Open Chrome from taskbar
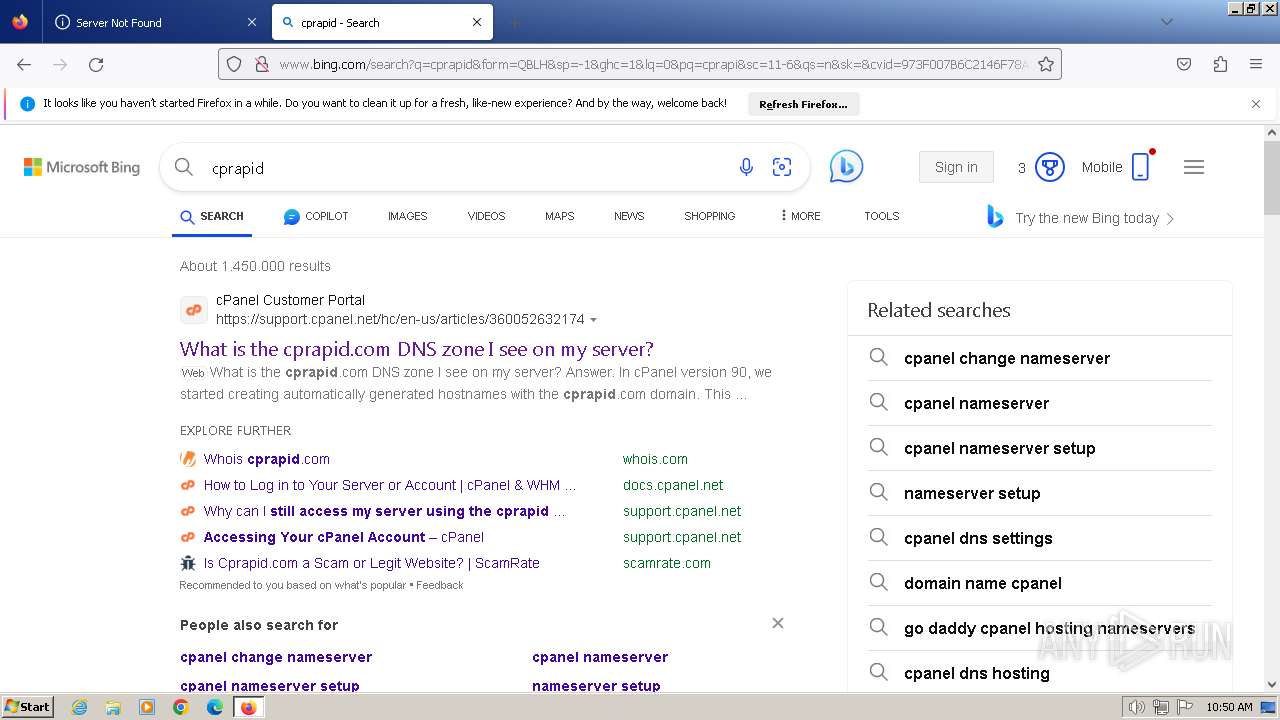This screenshot has width=1280, height=720. [x=181, y=707]
